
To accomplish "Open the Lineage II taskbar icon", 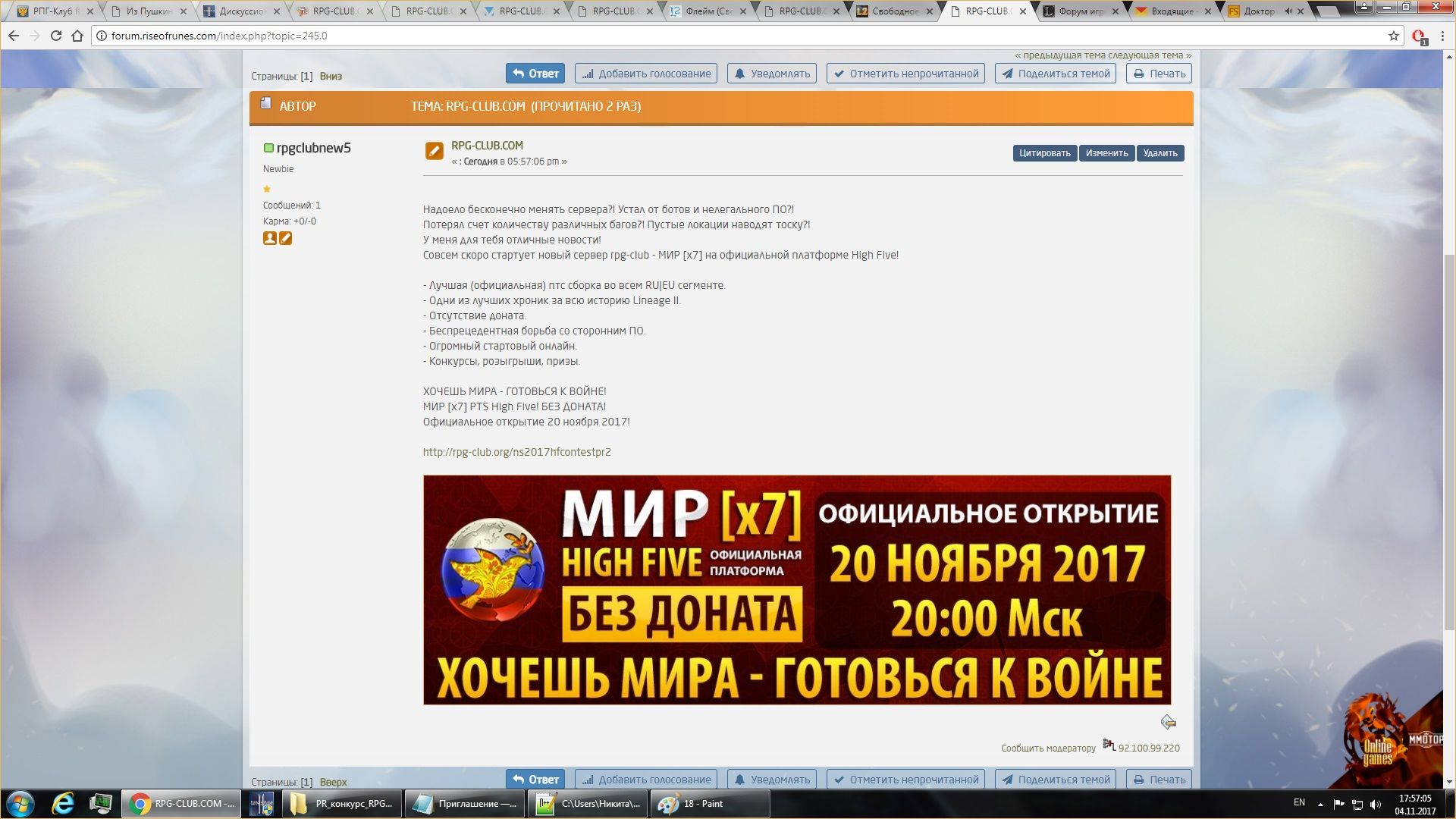I will tap(262, 804).
